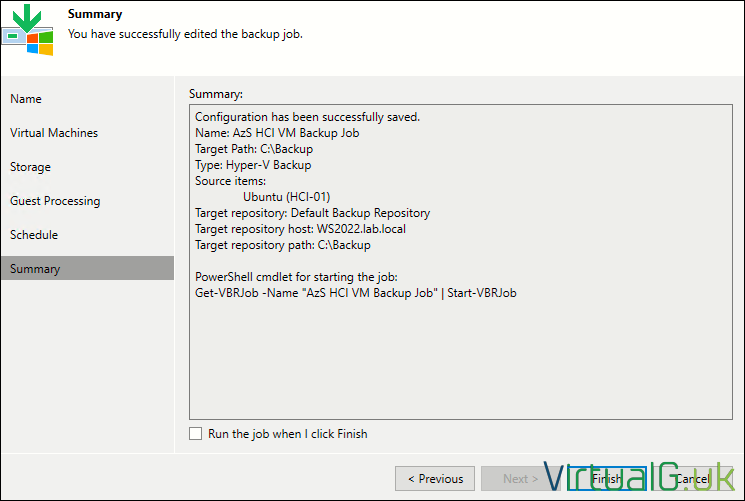Open the Schedule step
745x501 pixels.
pyautogui.click(x=34, y=235)
